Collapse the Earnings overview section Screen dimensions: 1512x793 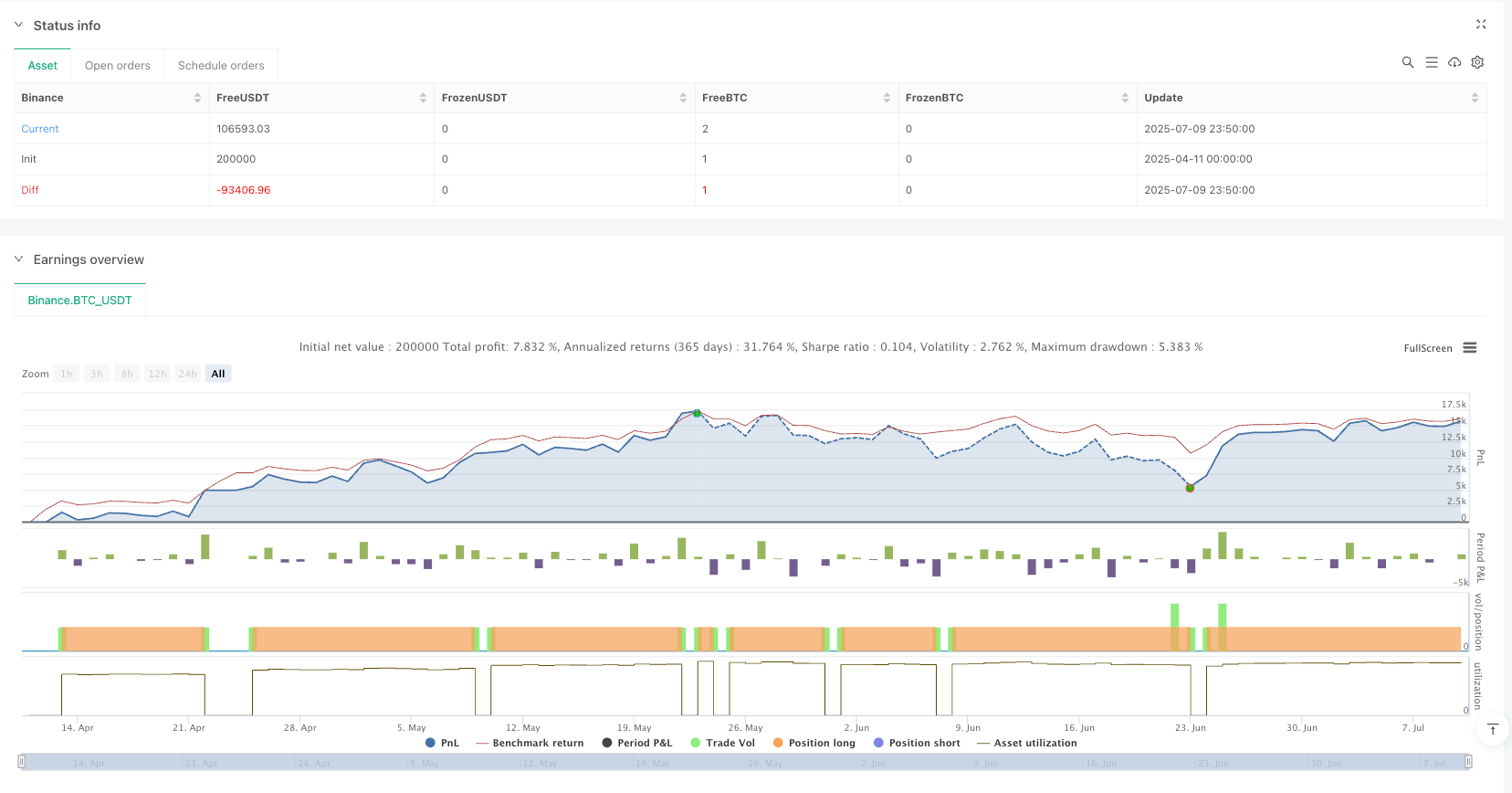(19, 259)
